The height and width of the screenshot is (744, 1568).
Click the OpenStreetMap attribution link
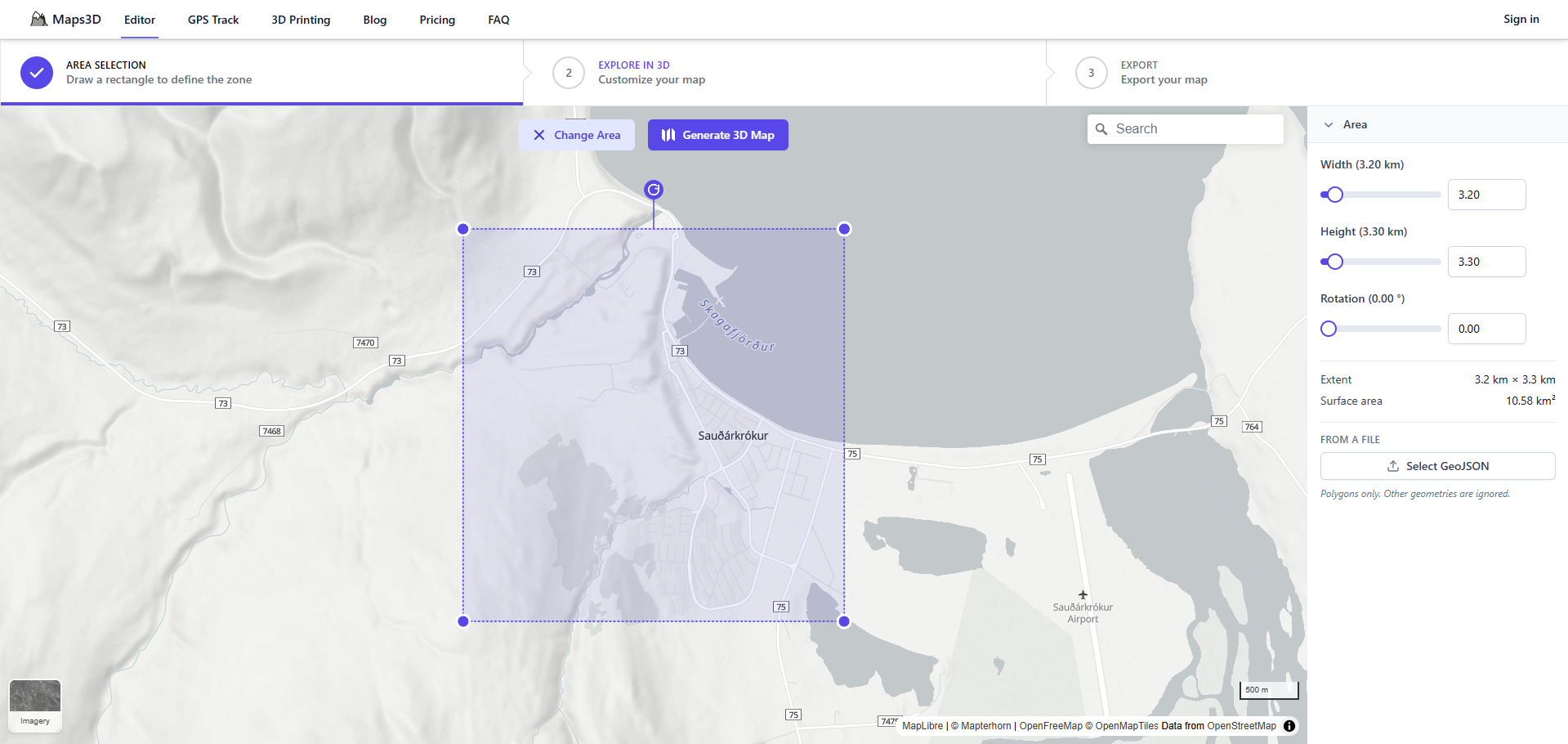click(1242, 726)
